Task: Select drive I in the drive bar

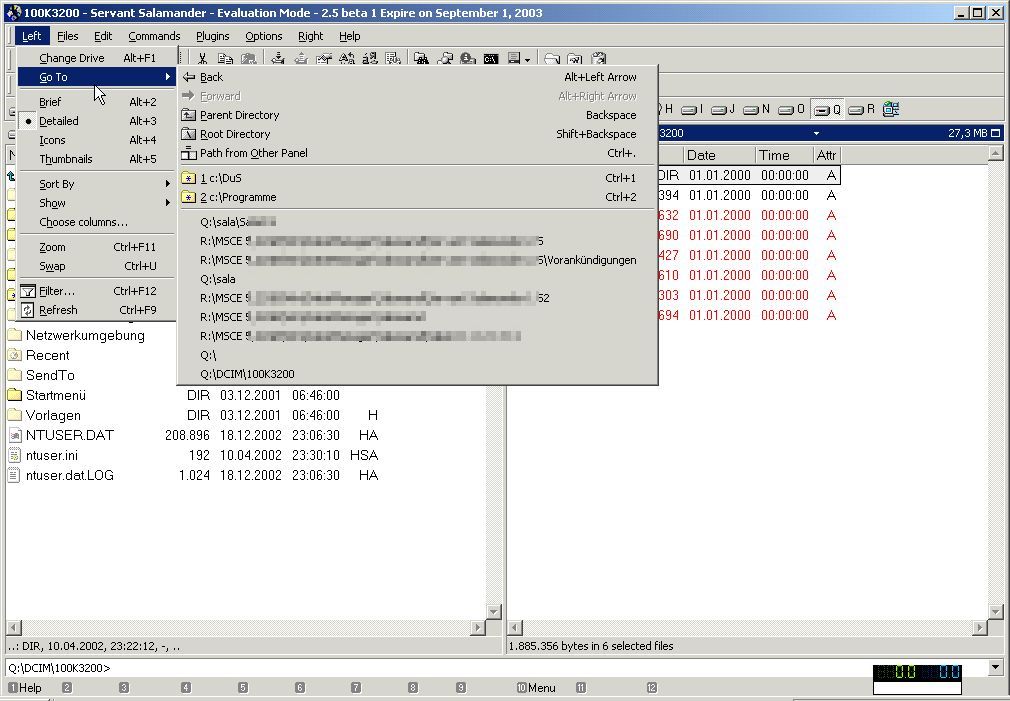Action: [692, 110]
